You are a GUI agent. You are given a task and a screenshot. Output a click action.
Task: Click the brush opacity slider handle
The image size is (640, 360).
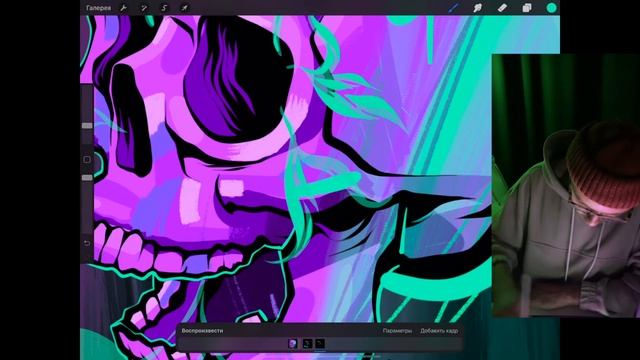(87, 178)
